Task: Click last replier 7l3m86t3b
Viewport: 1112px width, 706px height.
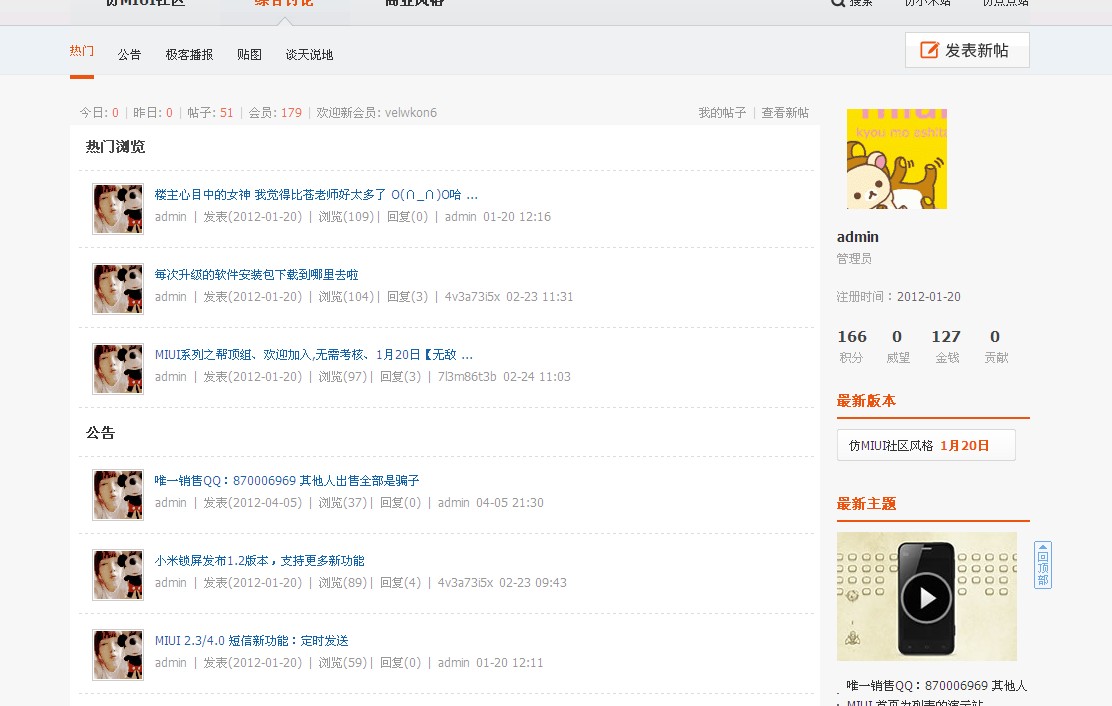Action: (467, 377)
